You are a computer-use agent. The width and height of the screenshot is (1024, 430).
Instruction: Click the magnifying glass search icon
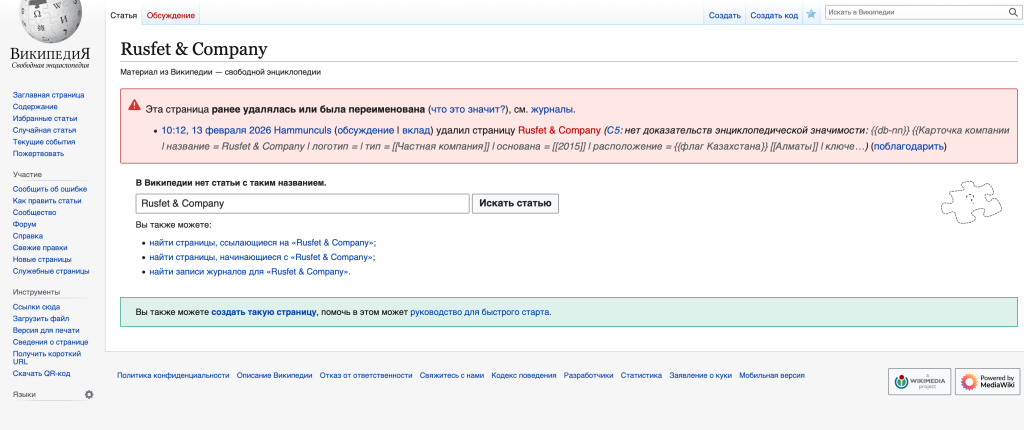click(1012, 12)
